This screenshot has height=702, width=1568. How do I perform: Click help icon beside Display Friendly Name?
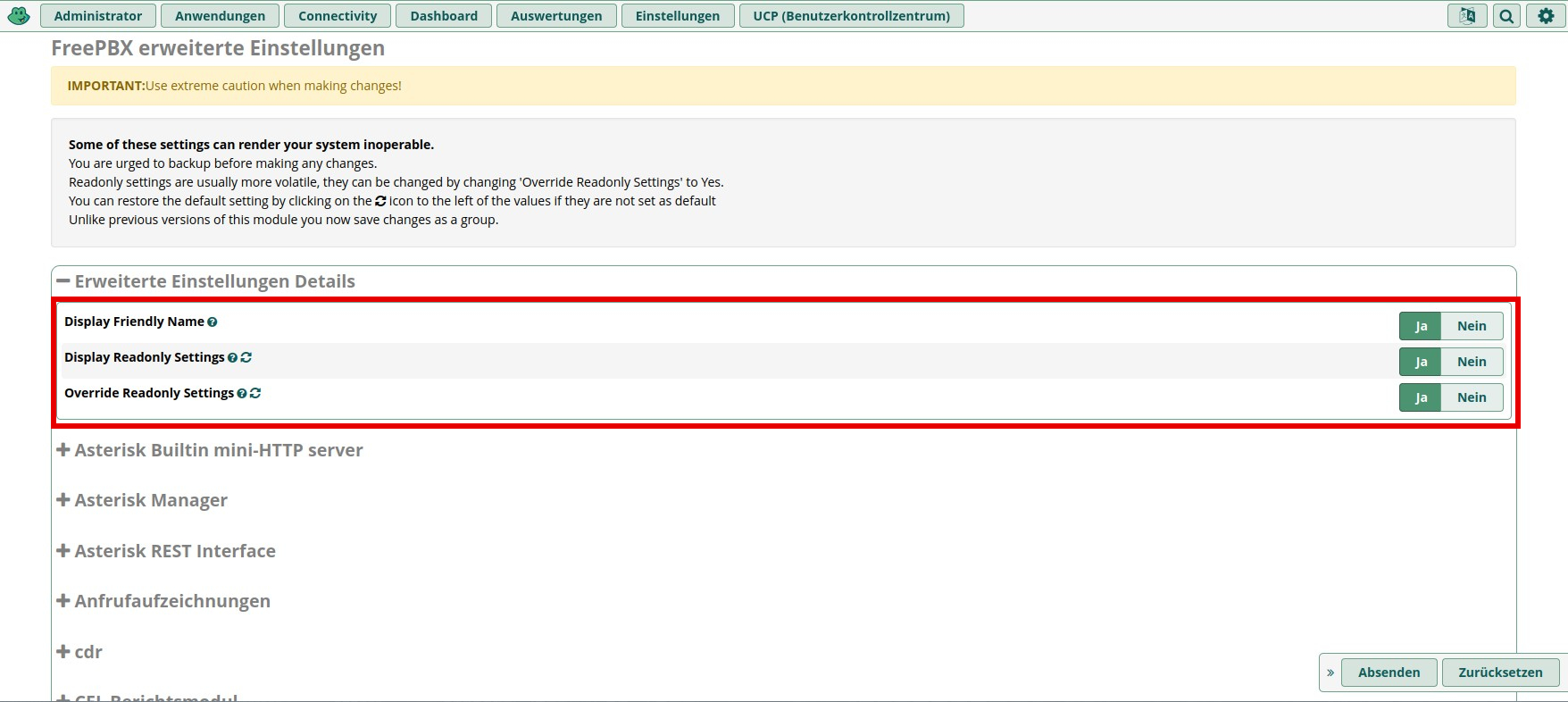[213, 322]
